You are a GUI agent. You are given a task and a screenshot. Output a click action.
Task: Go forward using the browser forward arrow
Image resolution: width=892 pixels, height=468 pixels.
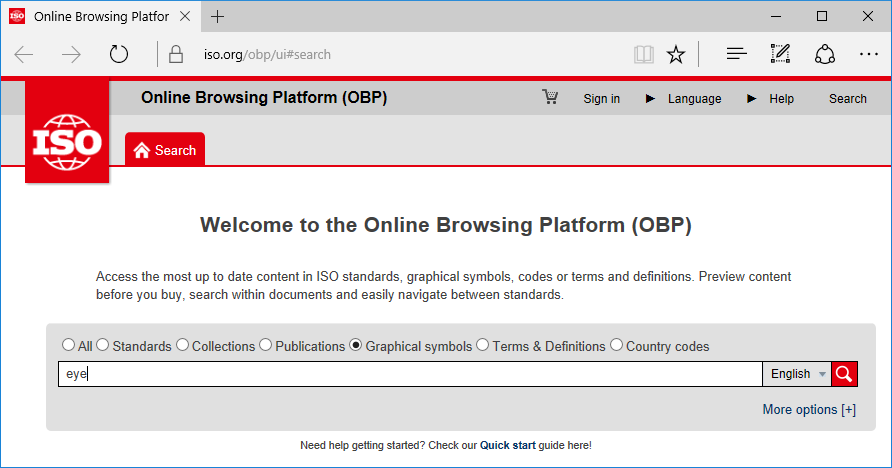(71, 55)
